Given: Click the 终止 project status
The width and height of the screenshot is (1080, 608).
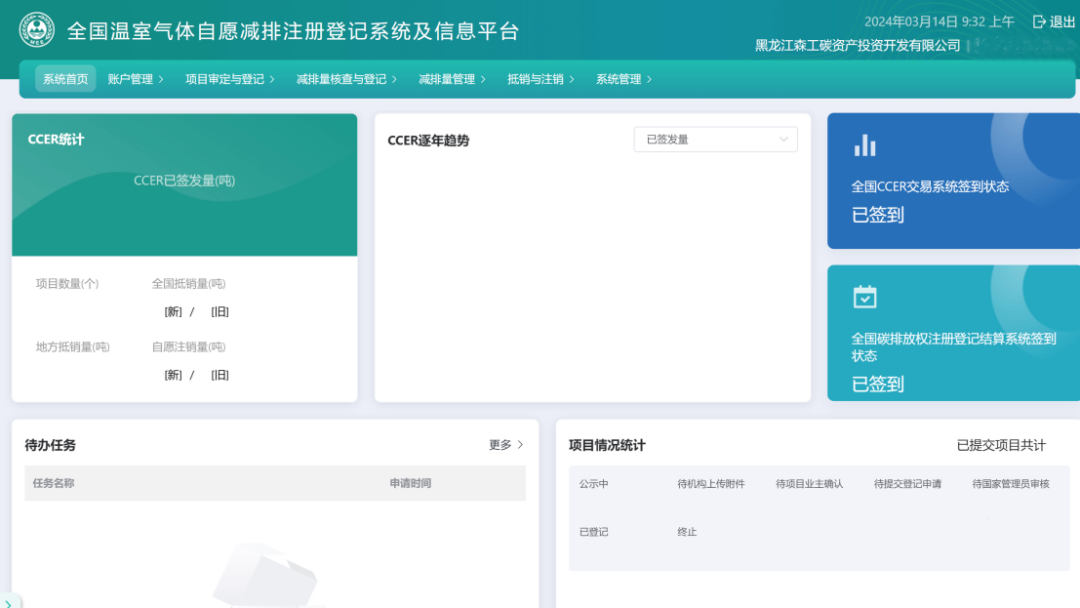Looking at the screenshot, I should pyautogui.click(x=687, y=532).
